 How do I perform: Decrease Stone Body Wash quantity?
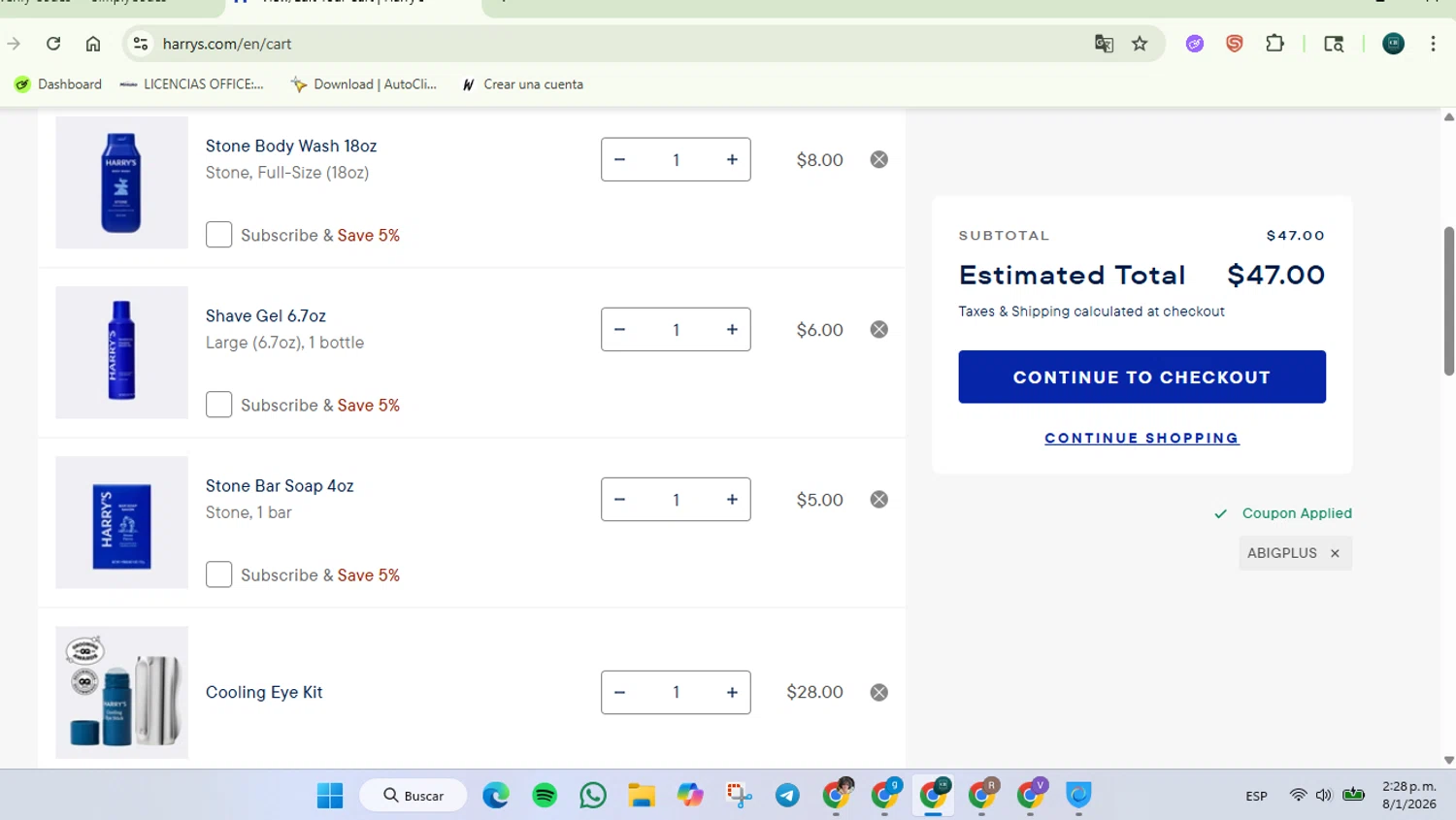(x=619, y=159)
